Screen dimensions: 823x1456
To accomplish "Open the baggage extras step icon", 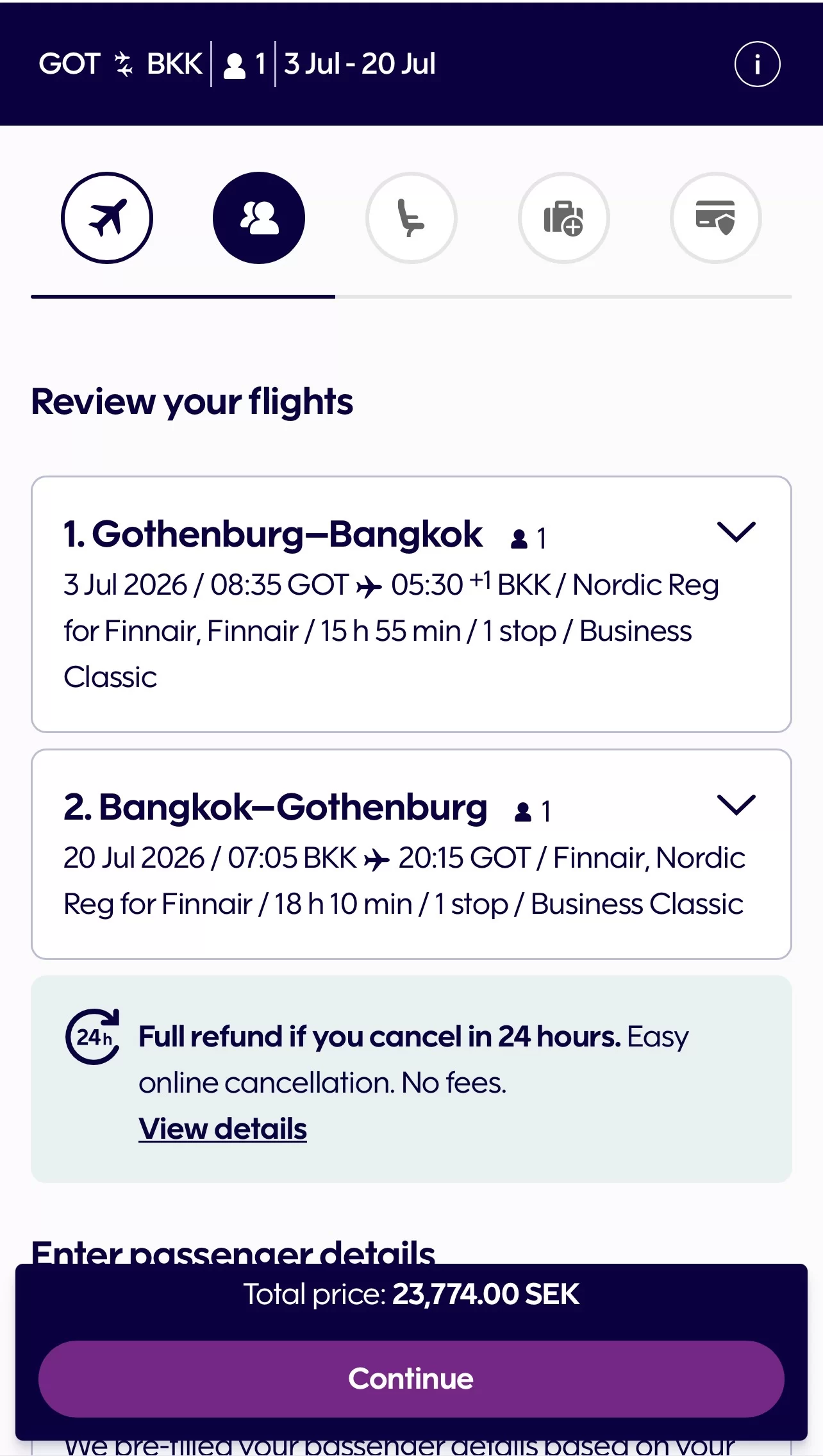I will (563, 218).
